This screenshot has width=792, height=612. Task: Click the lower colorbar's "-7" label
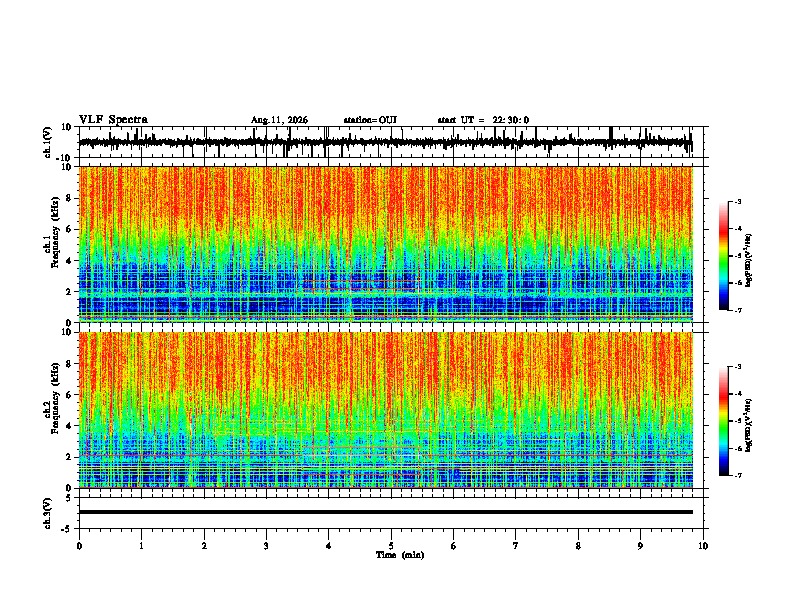tap(738, 476)
